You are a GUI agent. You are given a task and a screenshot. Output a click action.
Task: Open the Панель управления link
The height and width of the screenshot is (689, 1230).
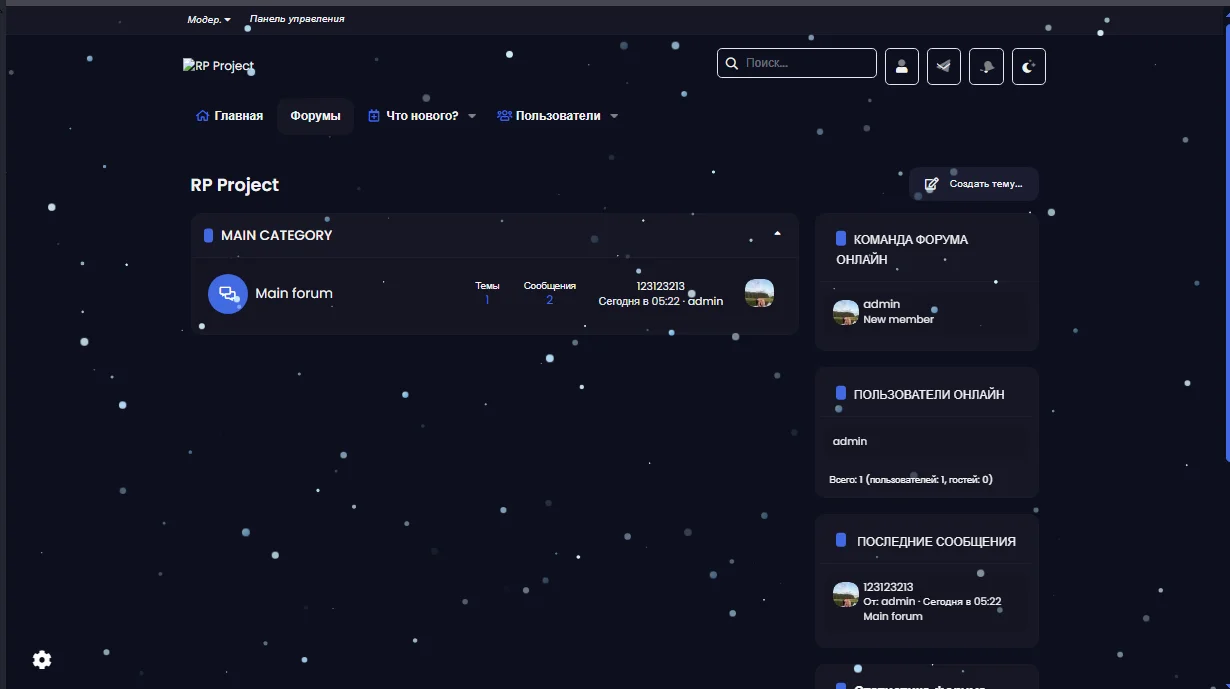coord(297,19)
